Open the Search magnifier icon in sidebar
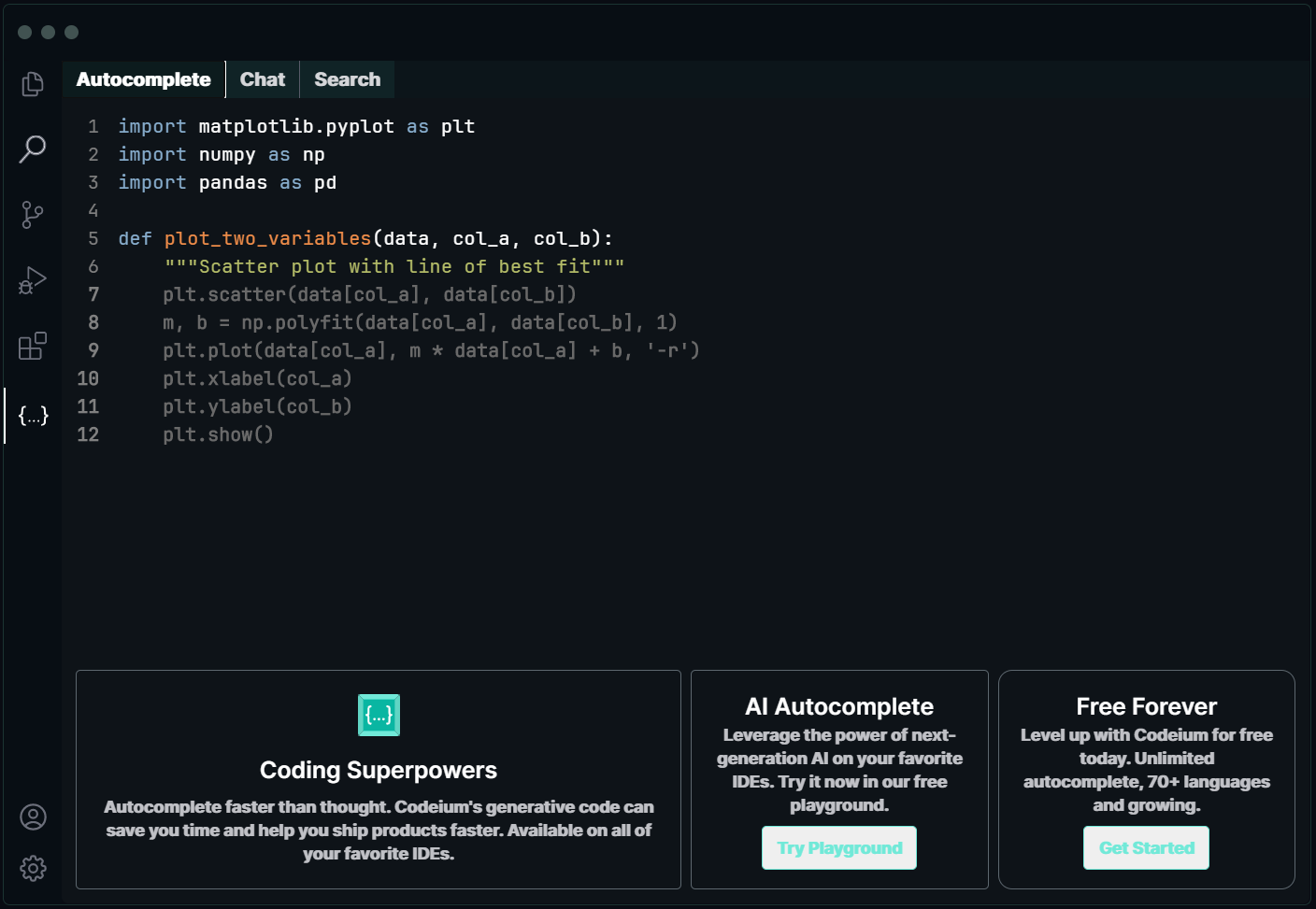This screenshot has height=909, width=1316. tap(33, 149)
